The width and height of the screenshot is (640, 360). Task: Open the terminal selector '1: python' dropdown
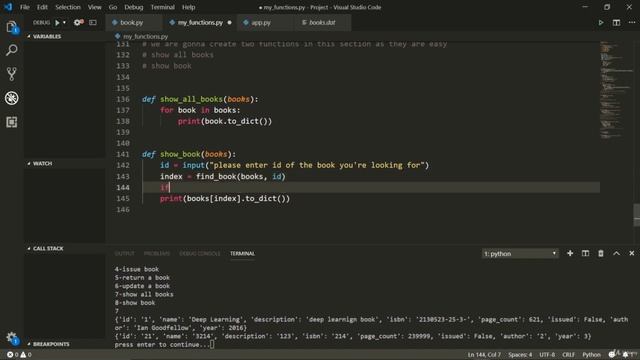coord(520,254)
